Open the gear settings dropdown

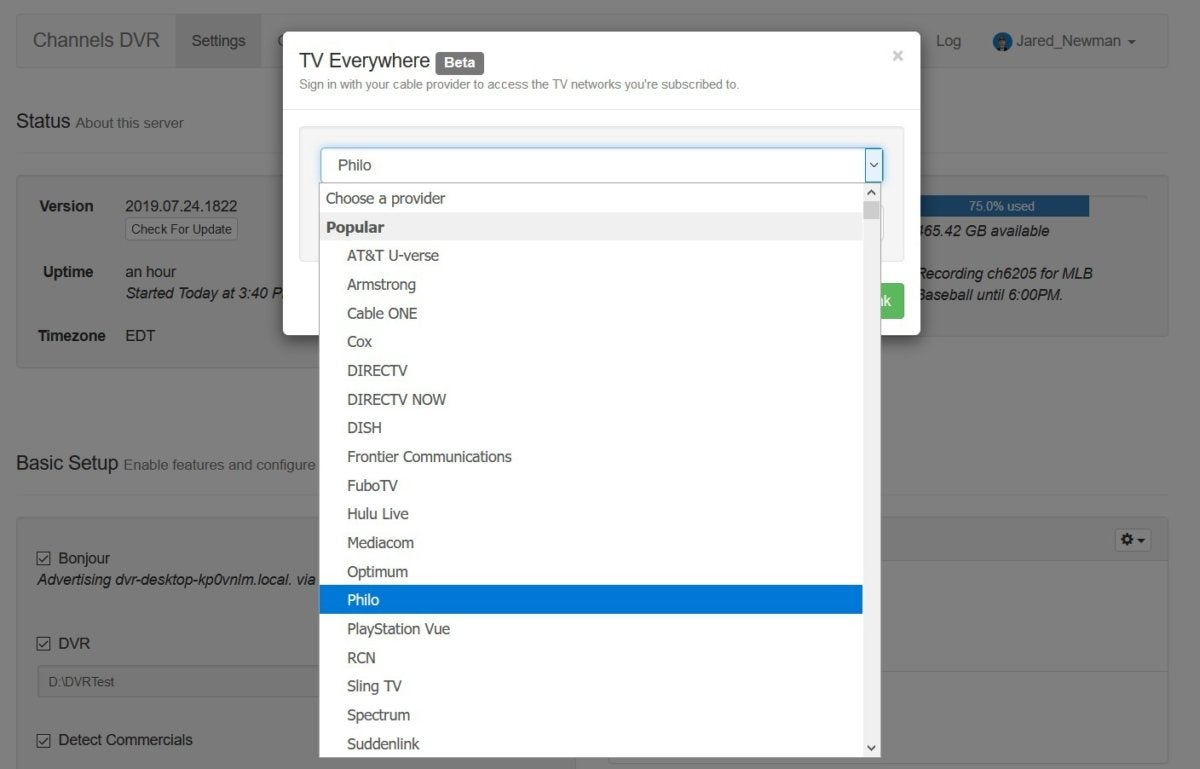[1133, 540]
